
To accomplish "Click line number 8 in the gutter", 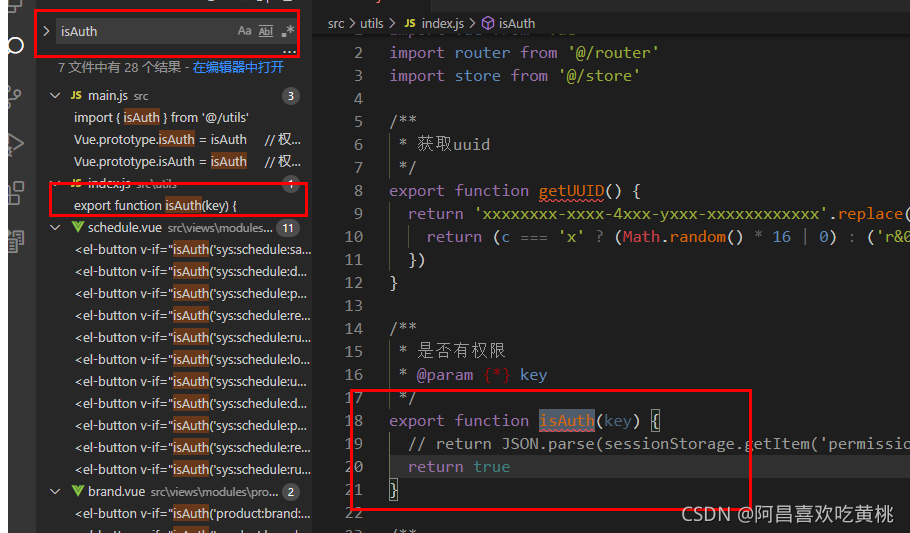I will pyautogui.click(x=358, y=191).
